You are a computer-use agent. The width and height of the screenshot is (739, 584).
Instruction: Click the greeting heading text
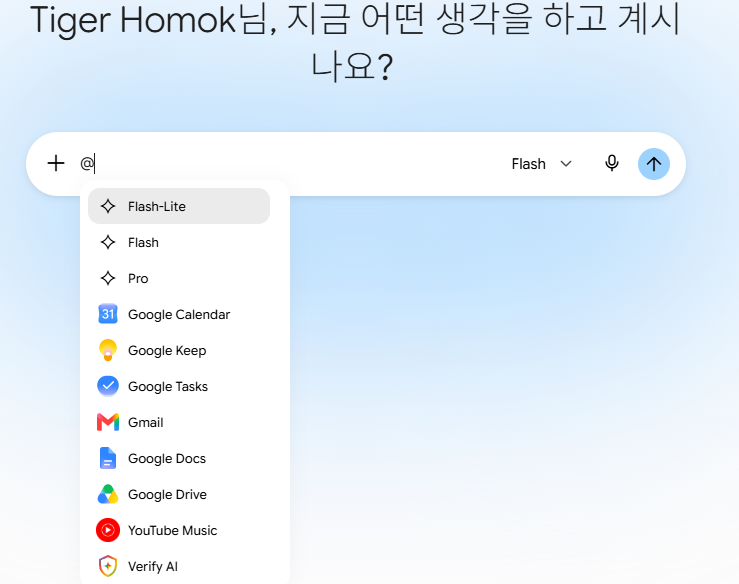(x=355, y=41)
